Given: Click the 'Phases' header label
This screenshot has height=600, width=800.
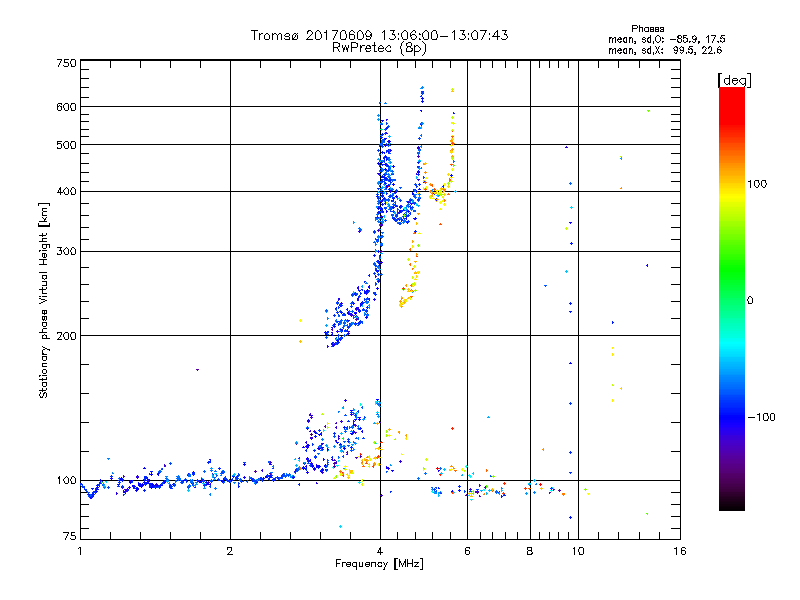Looking at the screenshot, I should (x=647, y=29).
